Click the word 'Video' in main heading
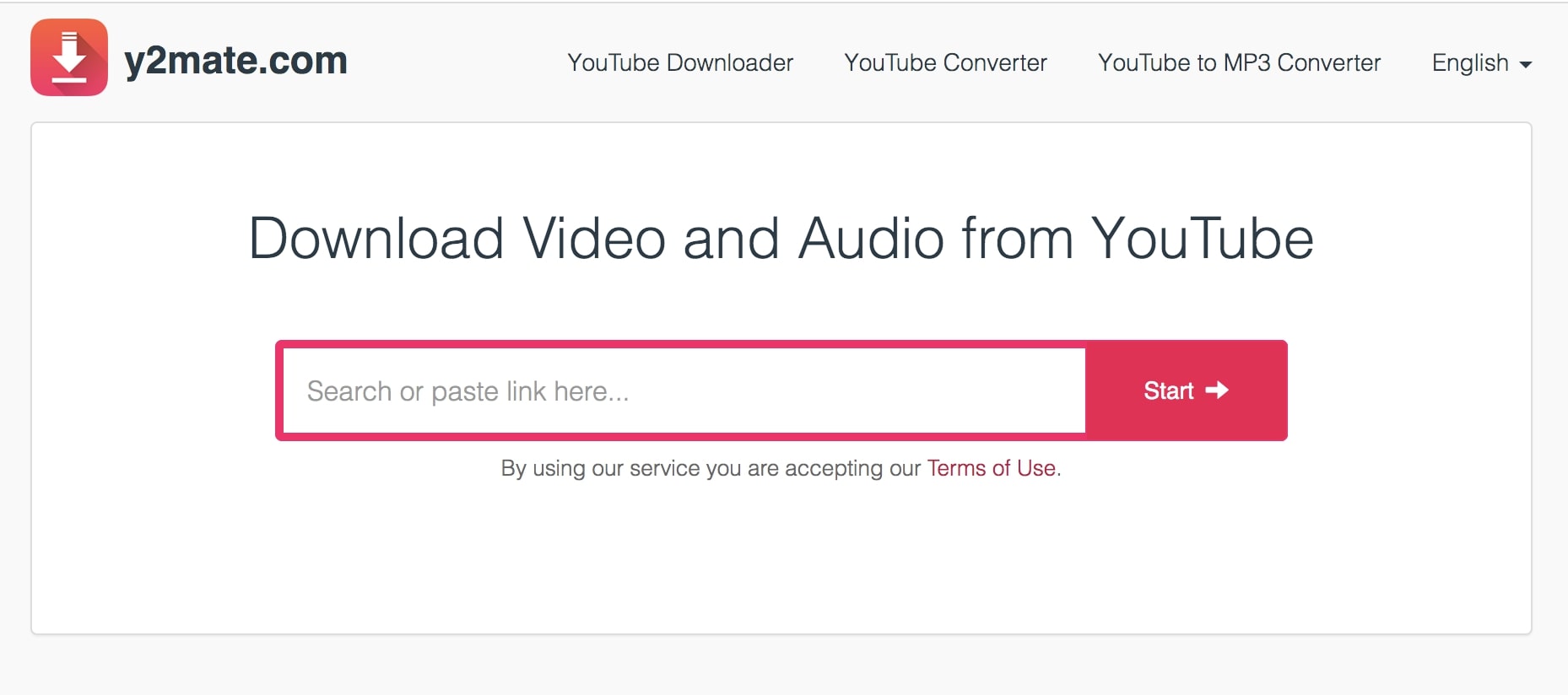 [x=594, y=239]
